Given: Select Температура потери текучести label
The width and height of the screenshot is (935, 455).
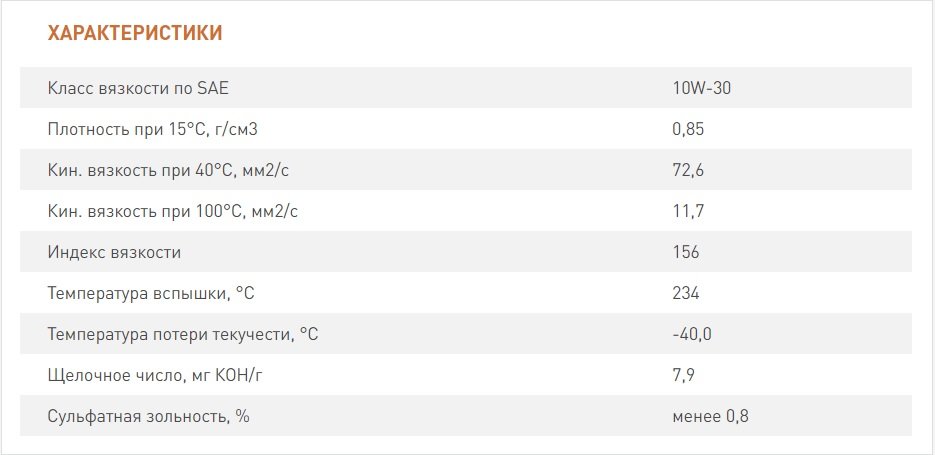Looking at the screenshot, I should click(183, 335).
